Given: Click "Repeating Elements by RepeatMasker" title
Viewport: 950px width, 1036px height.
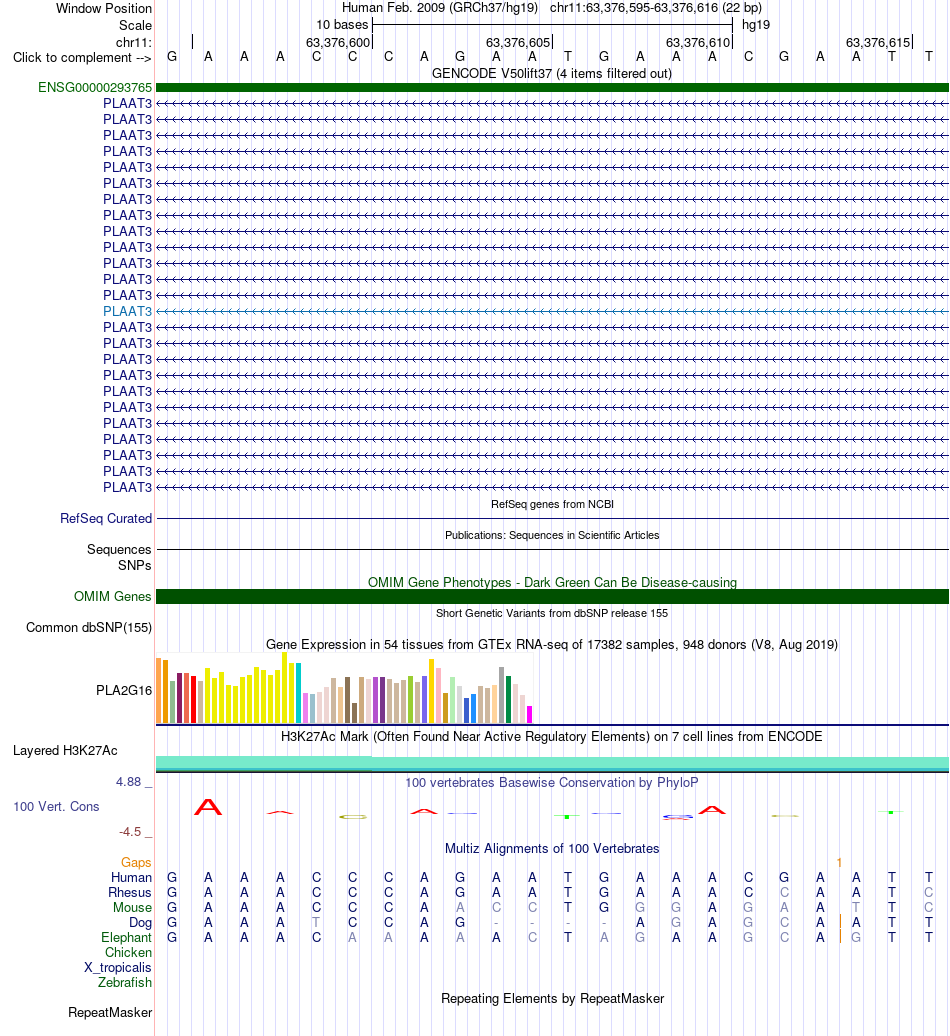Looking at the screenshot, I should pyautogui.click(x=552, y=998).
